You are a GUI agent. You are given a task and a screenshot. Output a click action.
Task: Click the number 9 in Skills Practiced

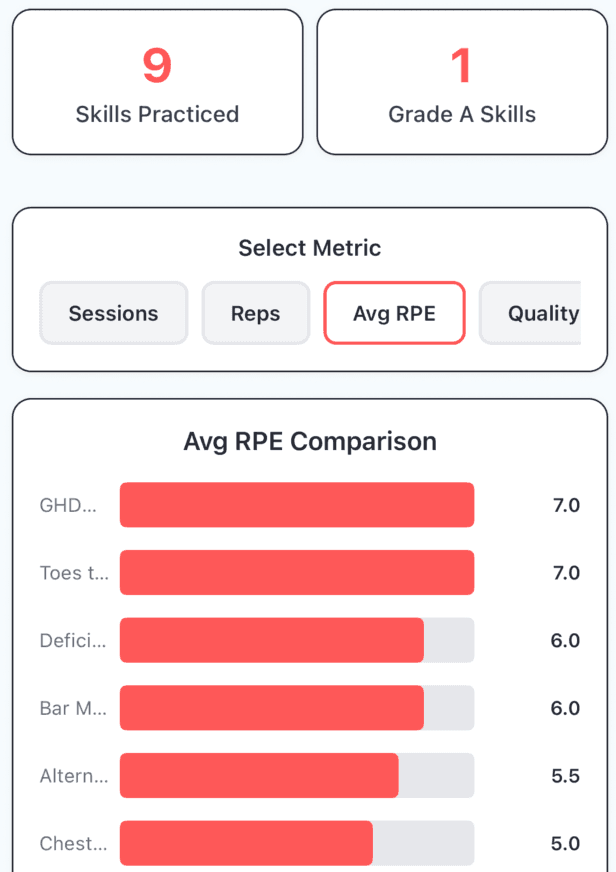pos(157,64)
